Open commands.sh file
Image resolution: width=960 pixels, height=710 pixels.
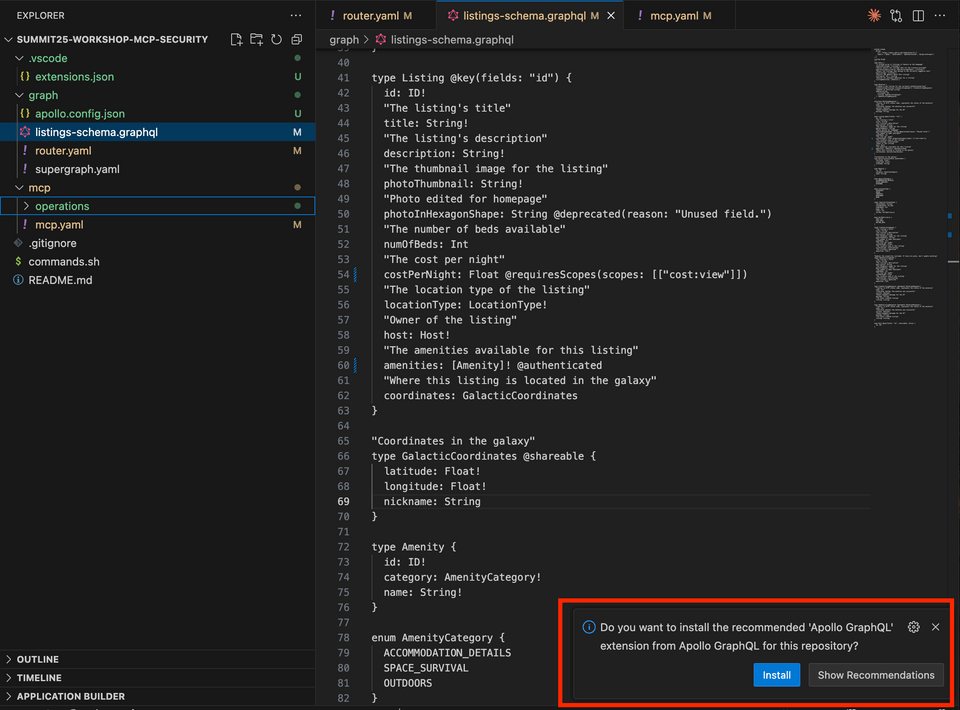coord(157,261)
